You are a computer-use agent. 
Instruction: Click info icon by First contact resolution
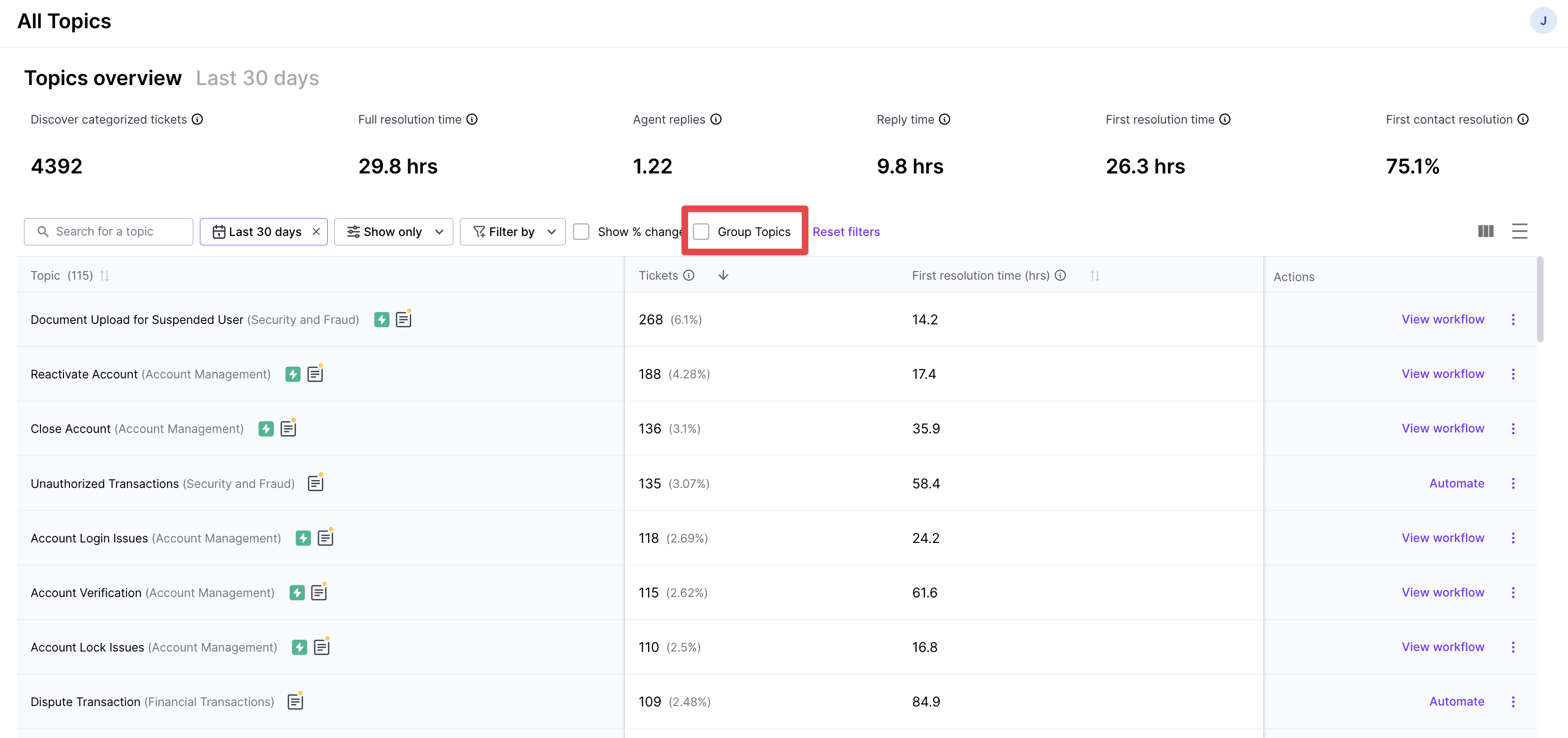tap(1522, 119)
